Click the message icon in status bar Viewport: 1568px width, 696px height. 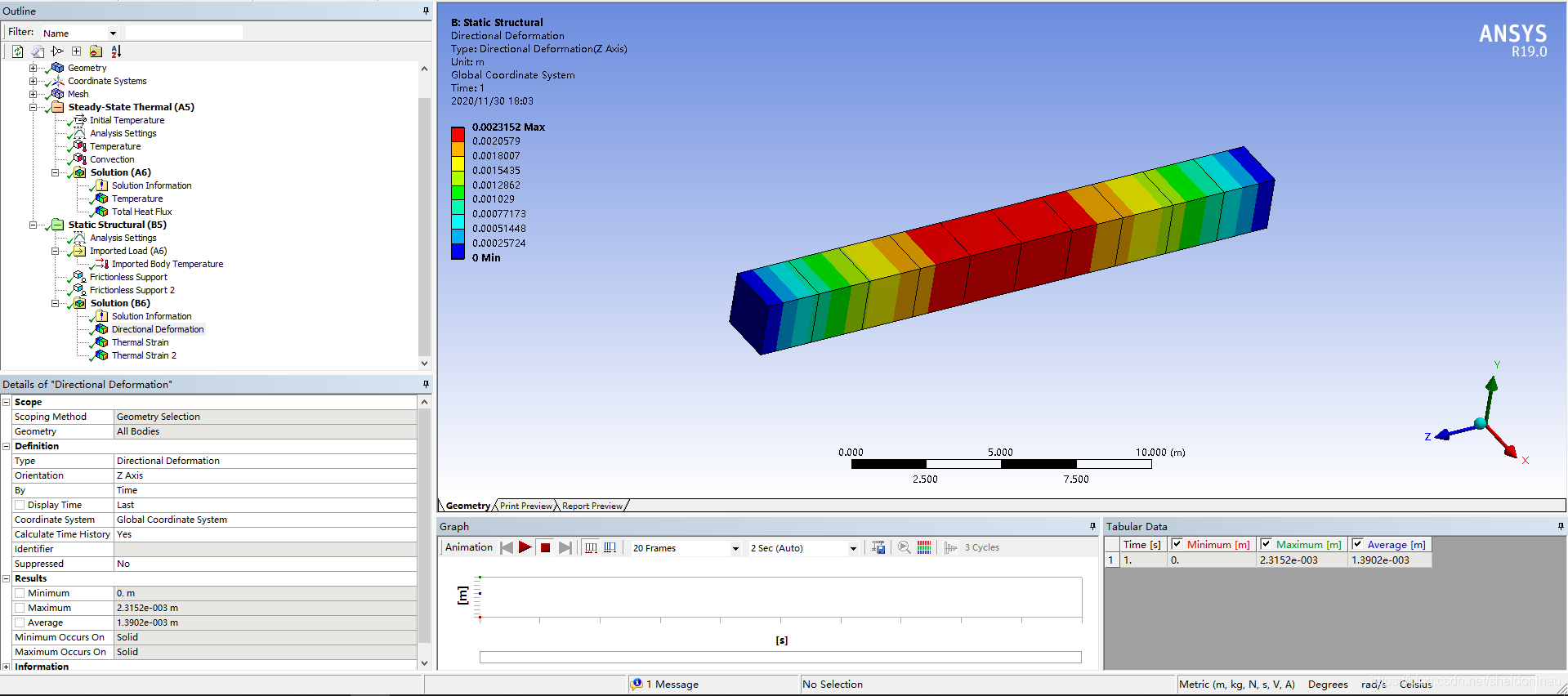pyautogui.click(x=637, y=684)
